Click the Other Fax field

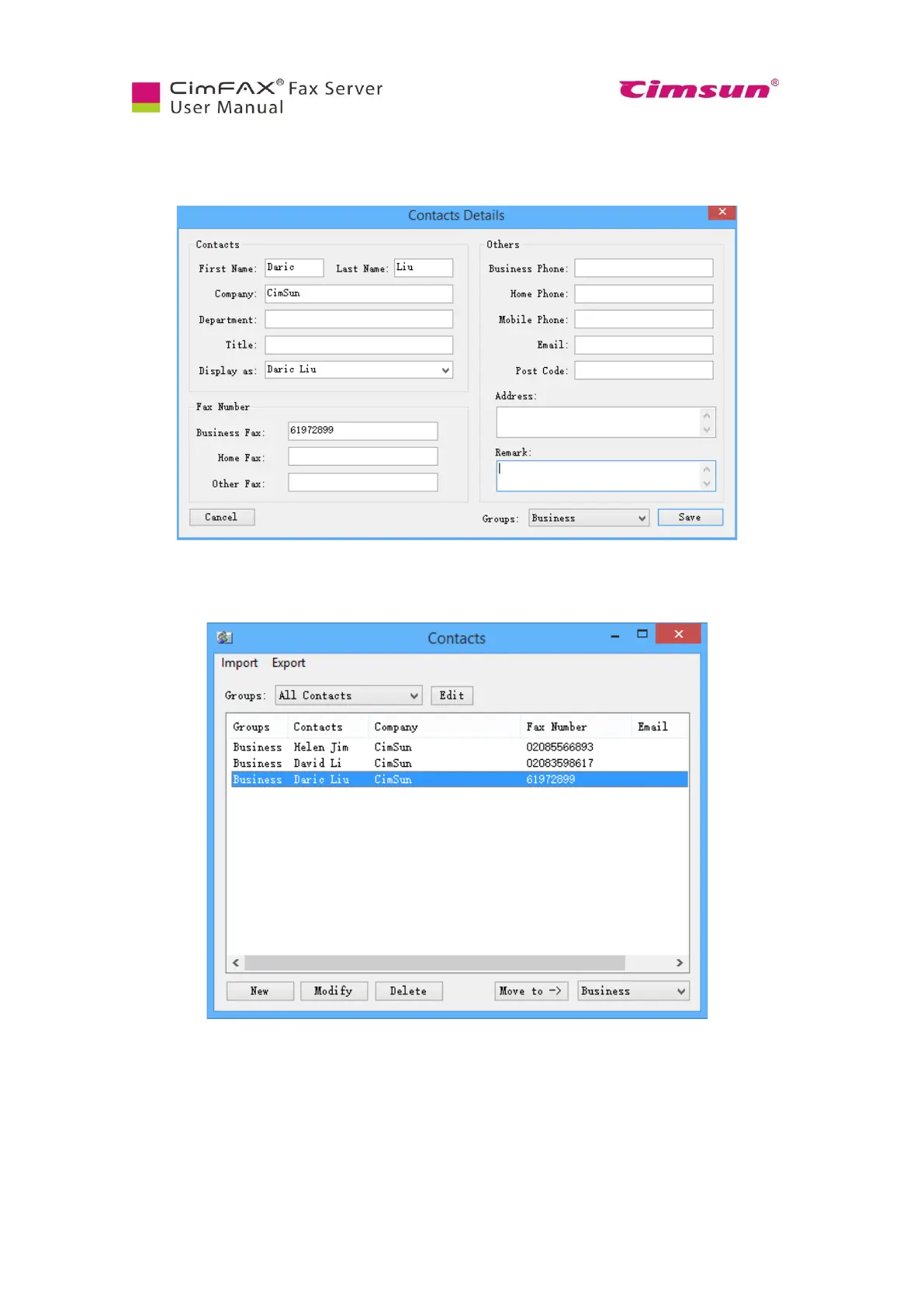[363, 483]
